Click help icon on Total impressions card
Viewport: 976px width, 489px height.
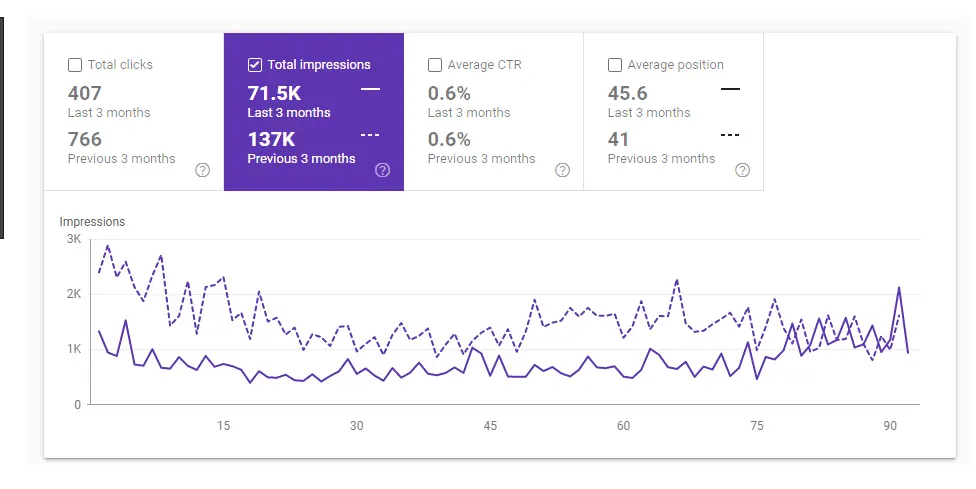click(x=382, y=170)
